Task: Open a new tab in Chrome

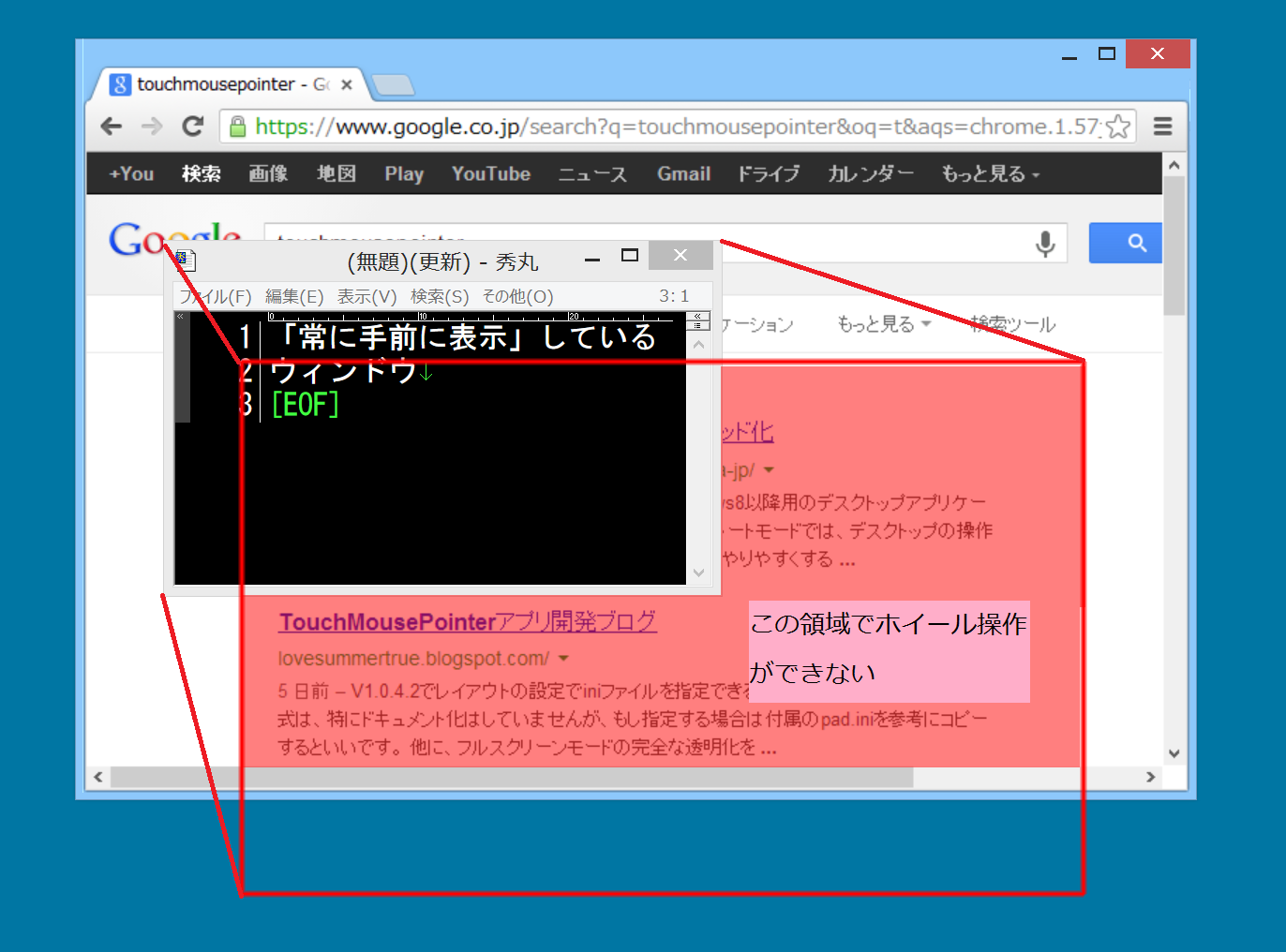Action: tap(393, 86)
